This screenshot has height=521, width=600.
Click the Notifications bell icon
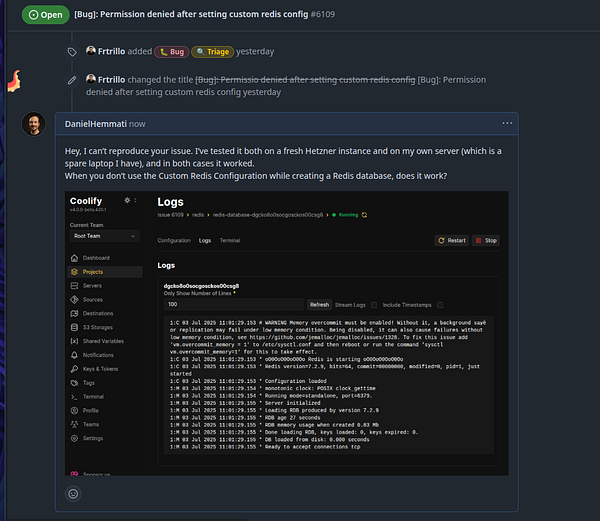click(75, 355)
